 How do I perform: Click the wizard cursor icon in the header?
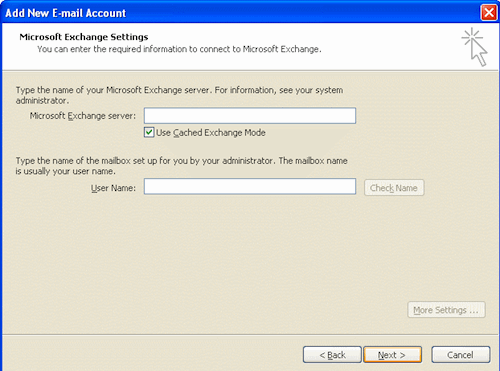pyautogui.click(x=475, y=47)
